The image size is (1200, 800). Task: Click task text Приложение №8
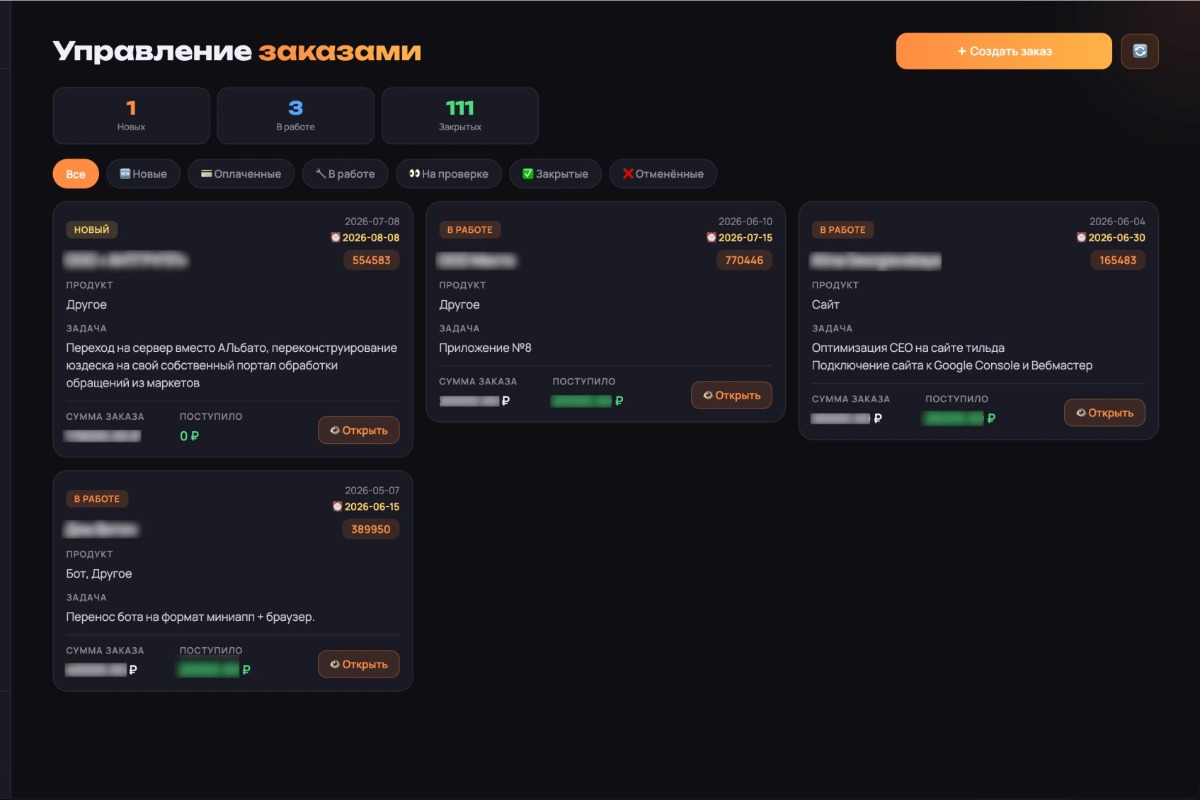(486, 348)
